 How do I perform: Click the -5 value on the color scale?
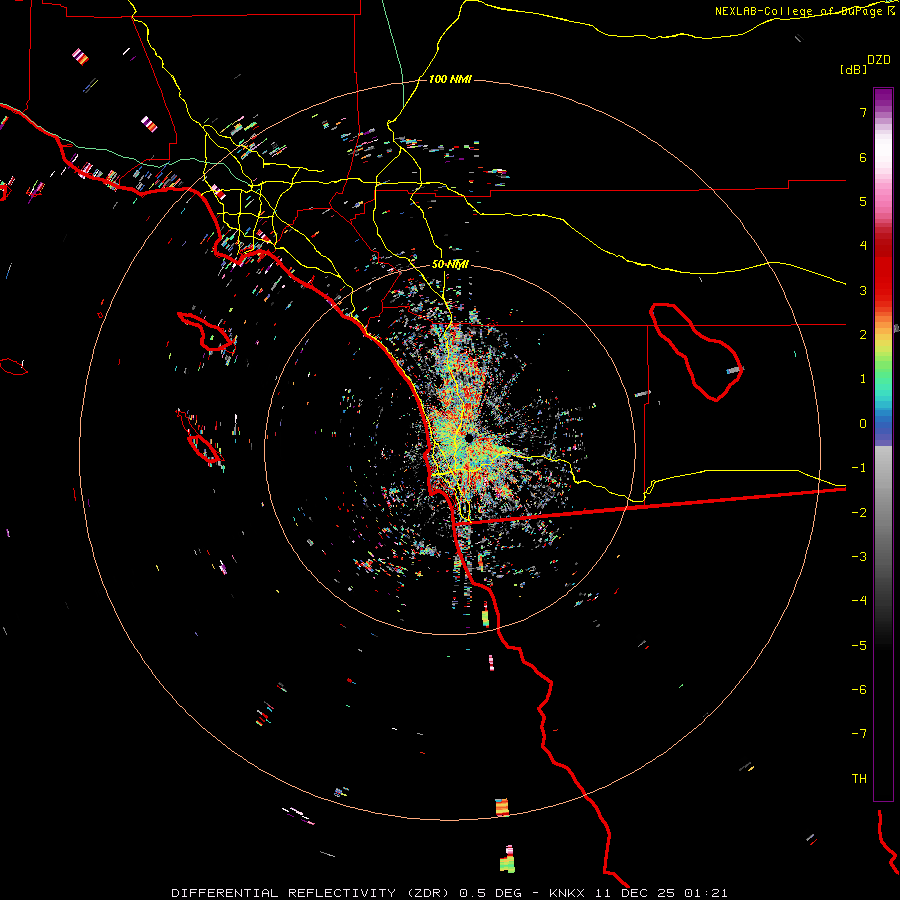[859, 646]
